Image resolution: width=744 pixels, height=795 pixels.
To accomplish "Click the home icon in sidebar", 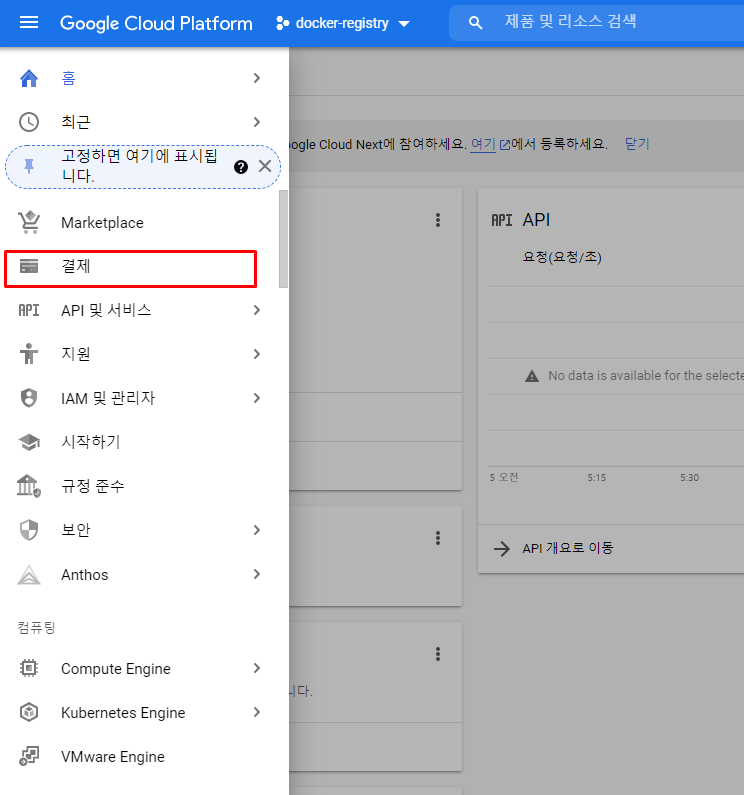I will pyautogui.click(x=29, y=78).
